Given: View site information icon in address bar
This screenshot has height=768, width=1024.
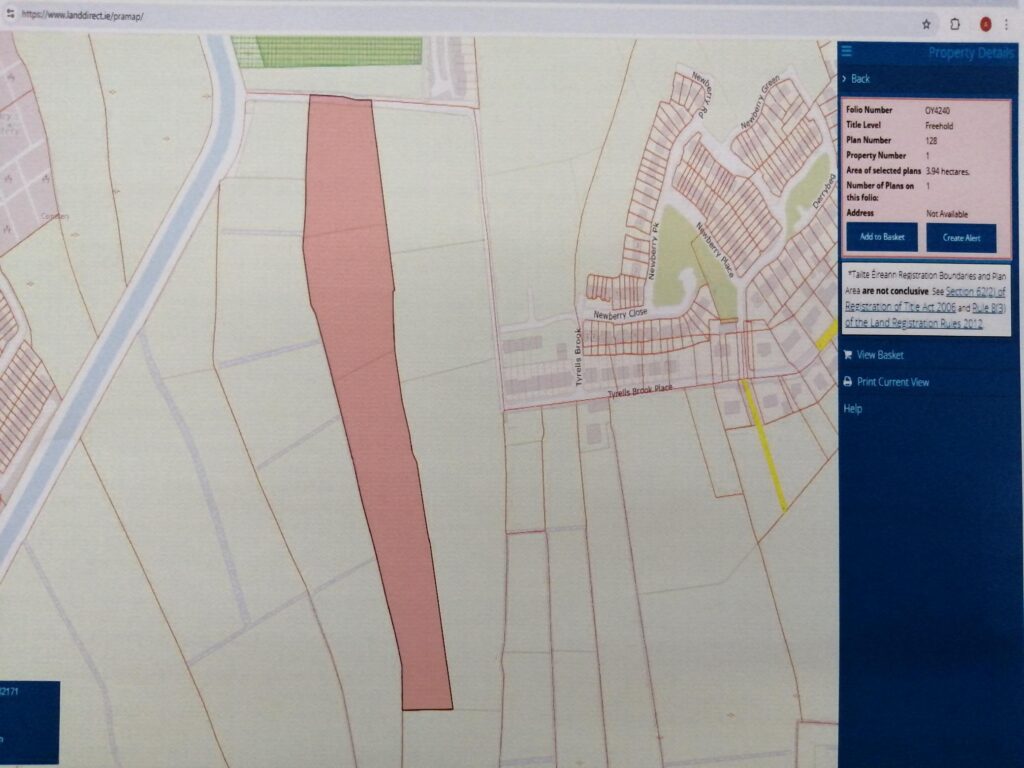Looking at the screenshot, I should coord(11,18).
